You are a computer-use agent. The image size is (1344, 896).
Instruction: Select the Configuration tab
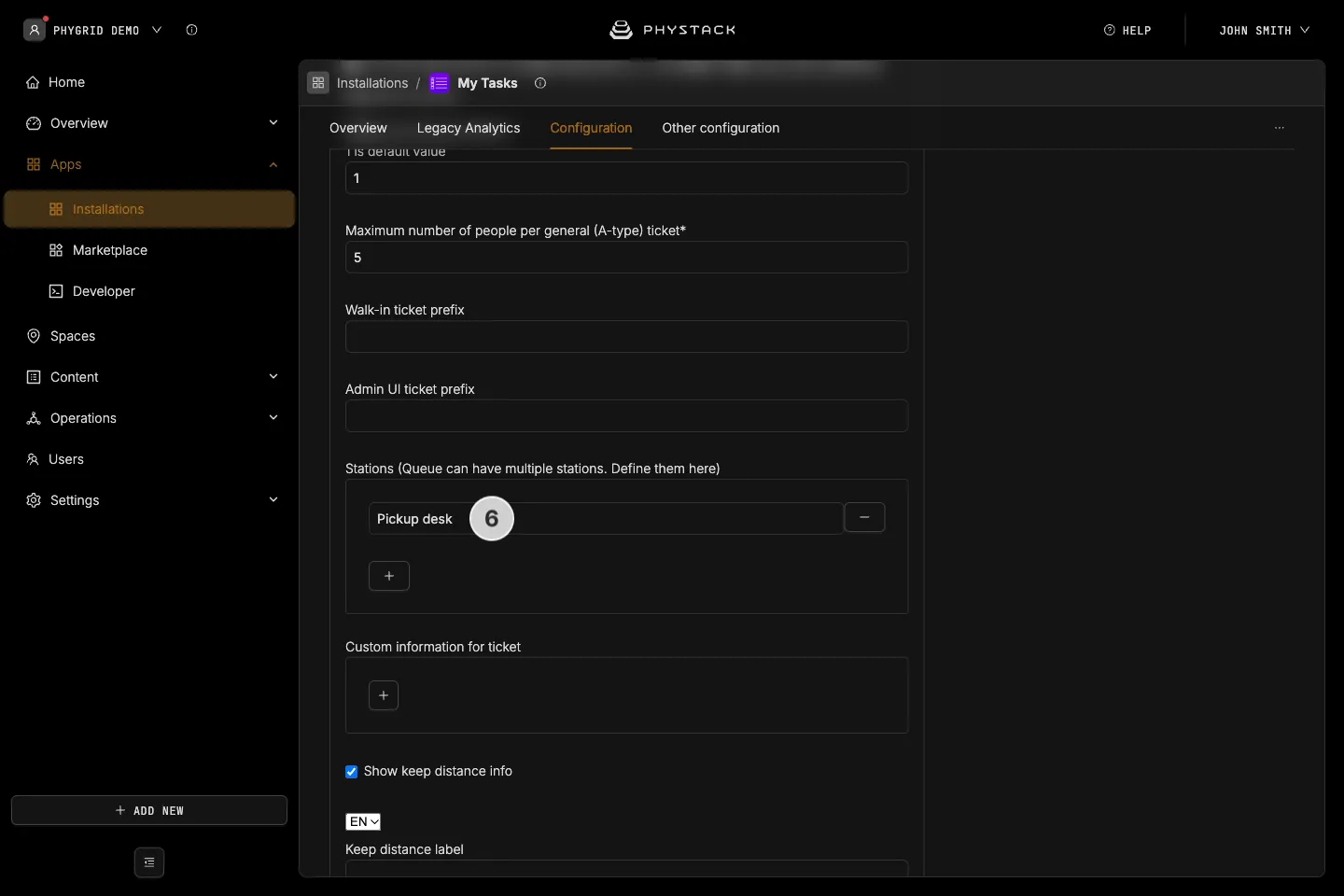591,128
